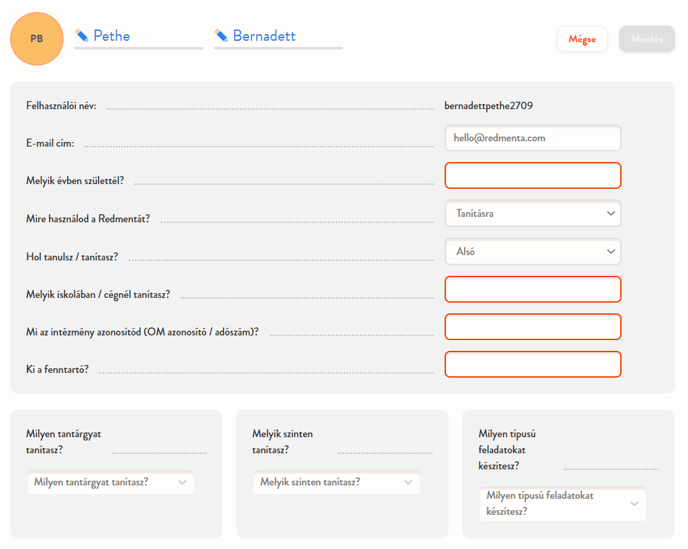Focus the OM azonosító institution ID field

tap(532, 327)
